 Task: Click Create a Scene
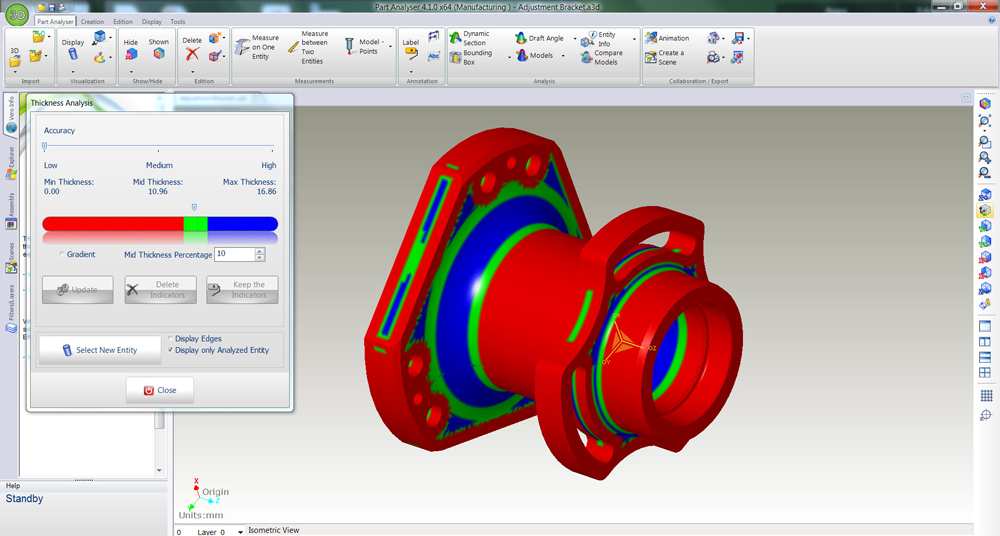click(665, 57)
